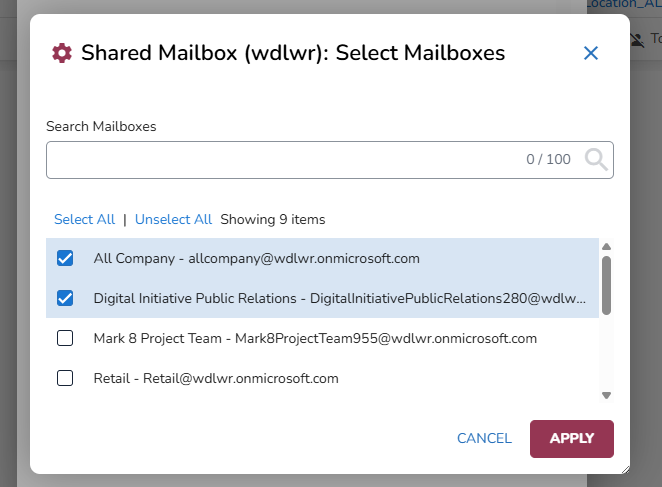The image size is (662, 487).
Task: Click the Retail@wdlwr.onmicrosoft.com row label
Action: [x=216, y=378]
